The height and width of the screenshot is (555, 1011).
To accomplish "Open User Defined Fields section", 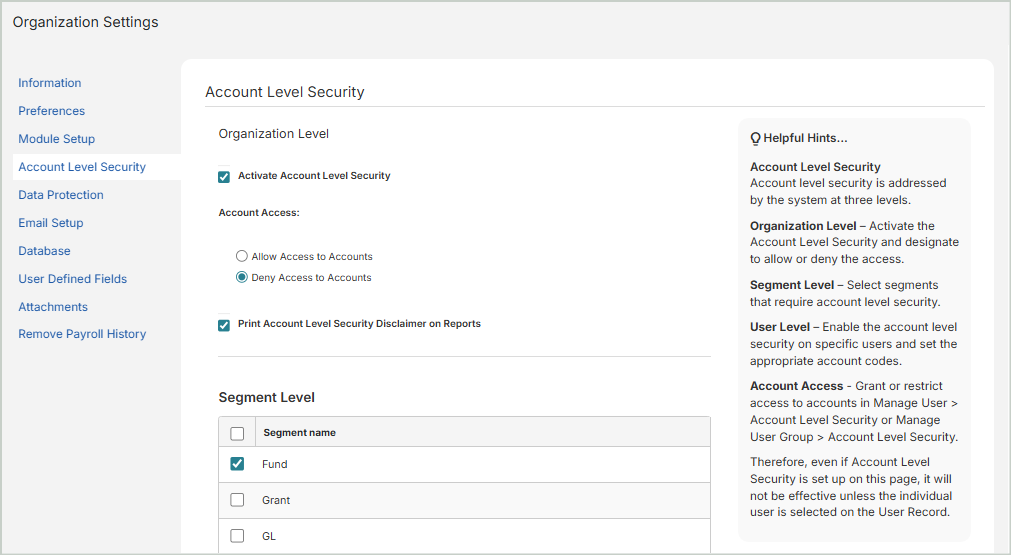I will [73, 279].
